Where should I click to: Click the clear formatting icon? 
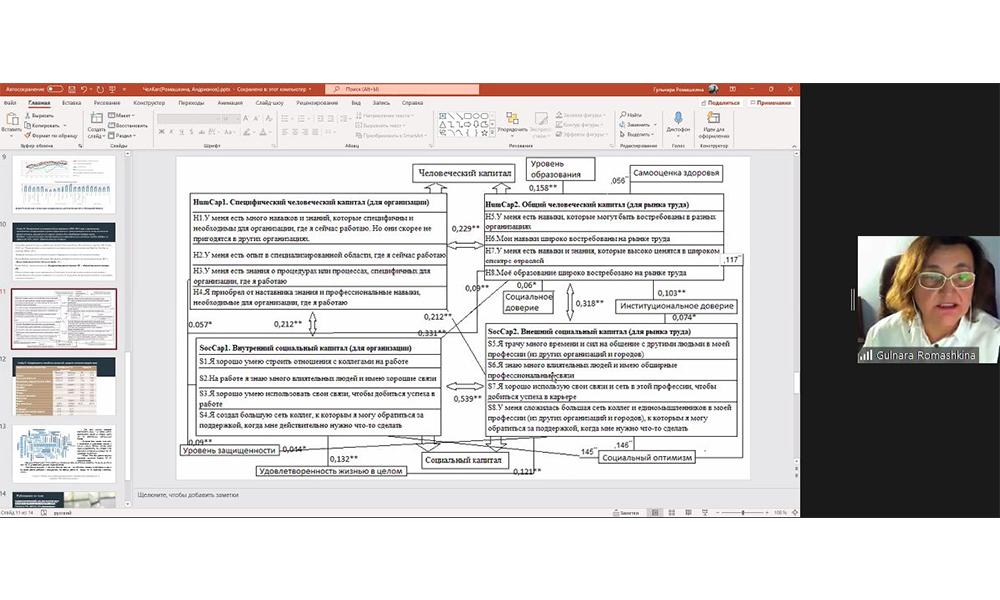[x=269, y=119]
